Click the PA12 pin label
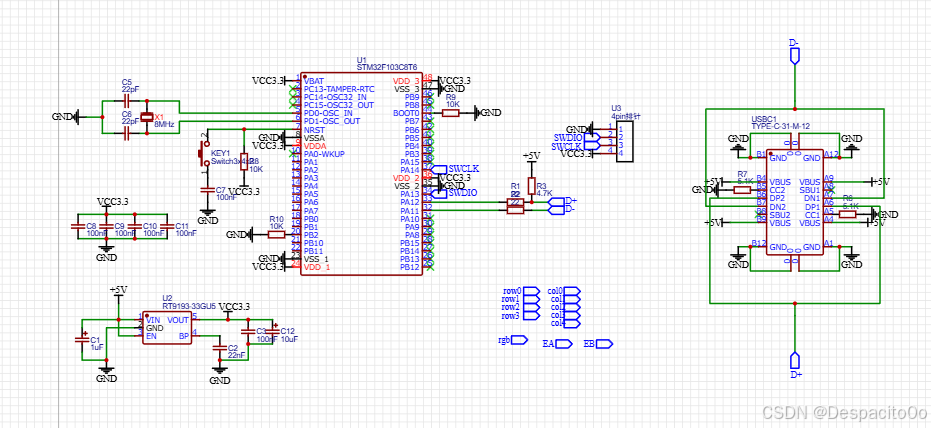Viewport: 931px width, 428px height. [x=410, y=202]
